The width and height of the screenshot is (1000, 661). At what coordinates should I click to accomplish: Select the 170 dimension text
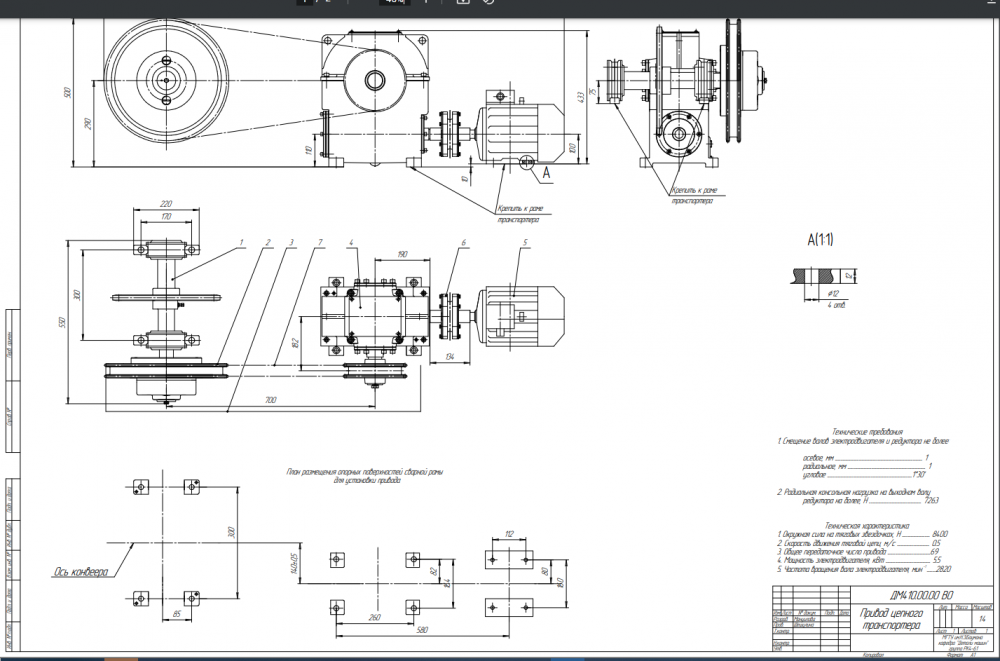pos(166,217)
